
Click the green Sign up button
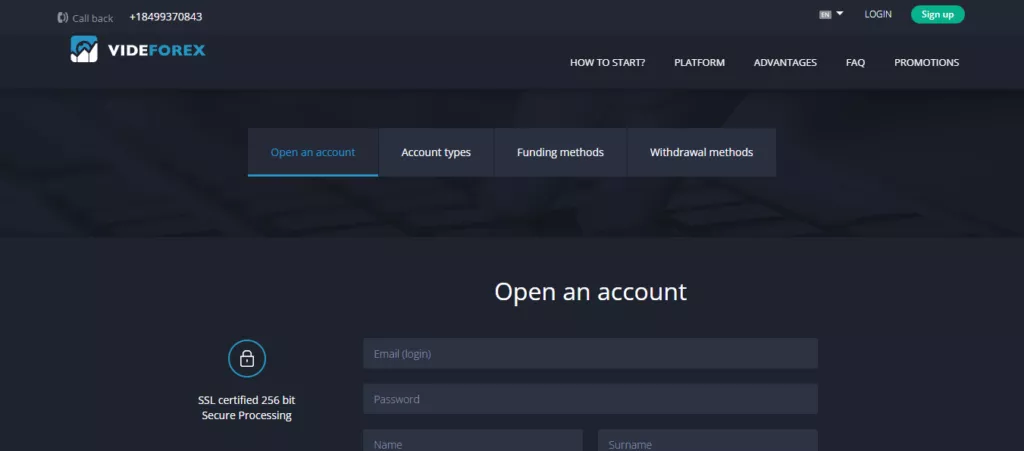937,14
